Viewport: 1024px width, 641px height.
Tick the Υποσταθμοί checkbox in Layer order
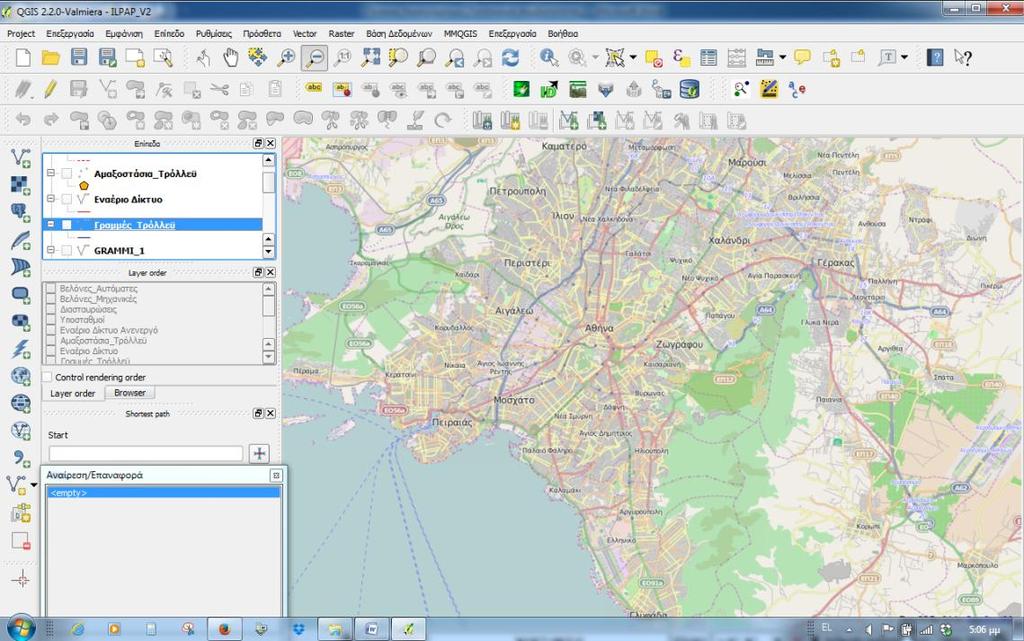pyautogui.click(x=51, y=320)
